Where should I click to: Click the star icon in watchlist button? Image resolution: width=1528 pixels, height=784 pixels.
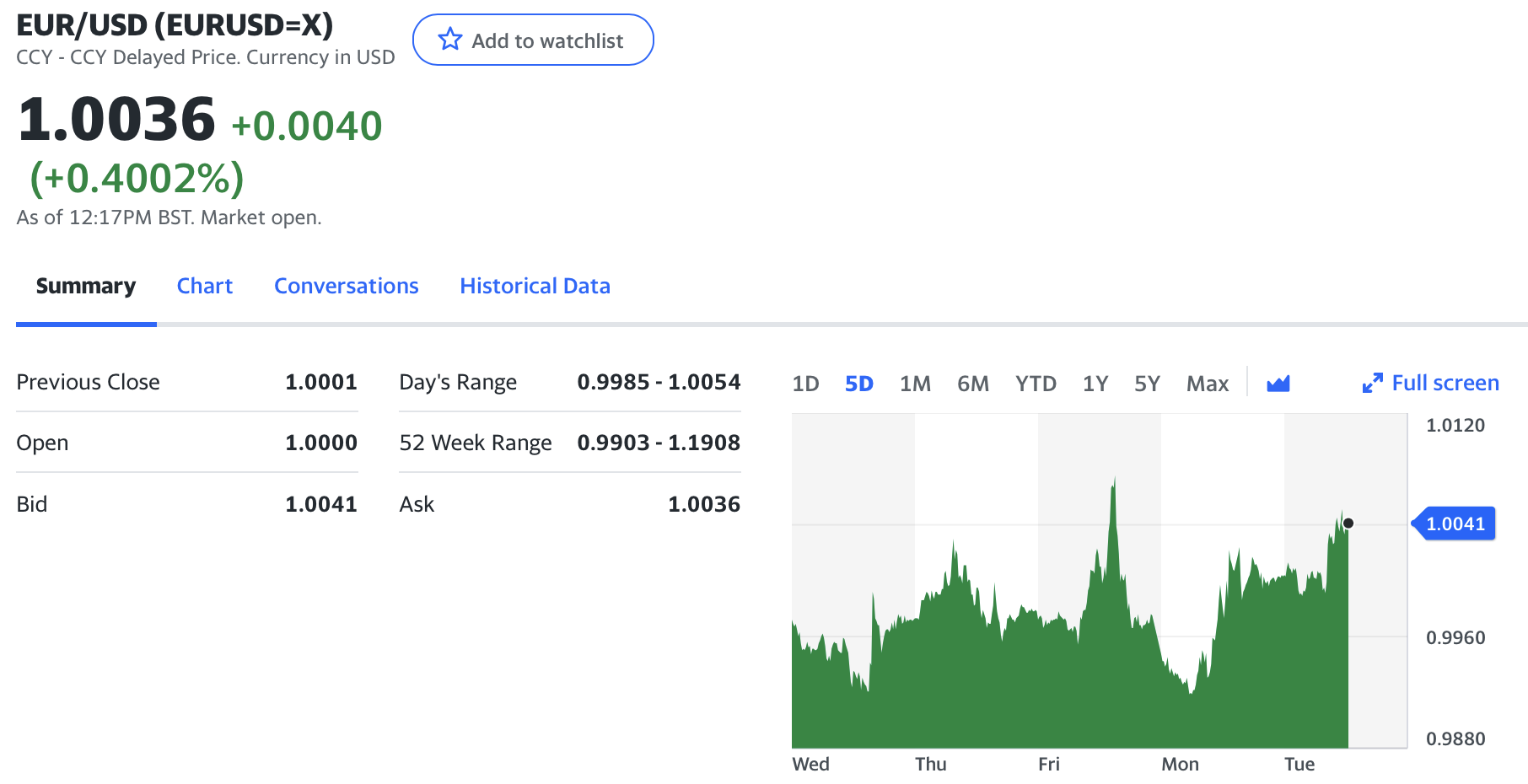[x=450, y=40]
